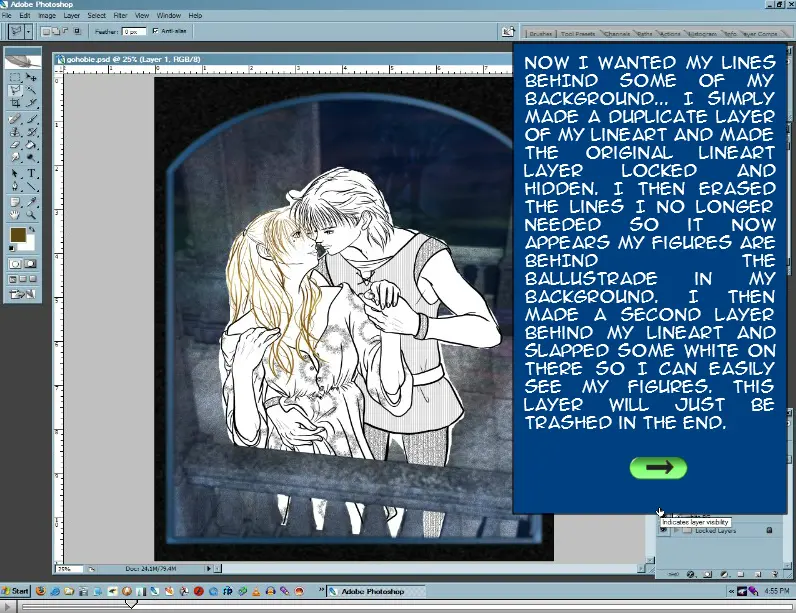This screenshot has height=613, width=796.
Task: Select the Move tool
Action: click(31, 77)
